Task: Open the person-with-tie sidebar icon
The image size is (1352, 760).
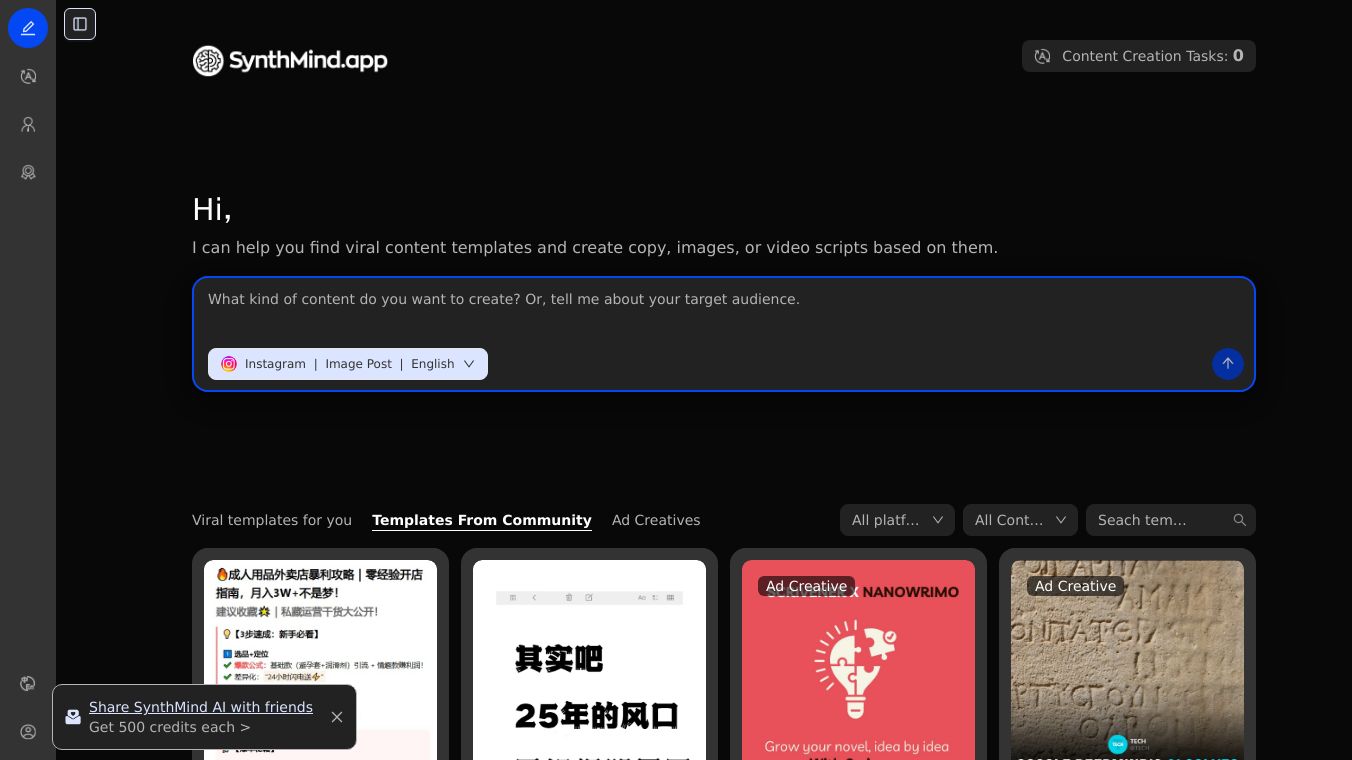Action: pos(28,124)
